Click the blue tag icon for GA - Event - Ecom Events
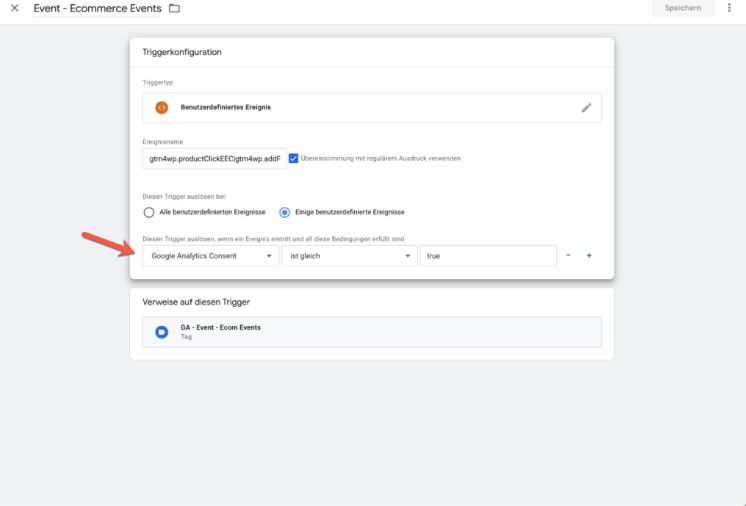Viewport: 746px width, 506px height. pyautogui.click(x=162, y=332)
